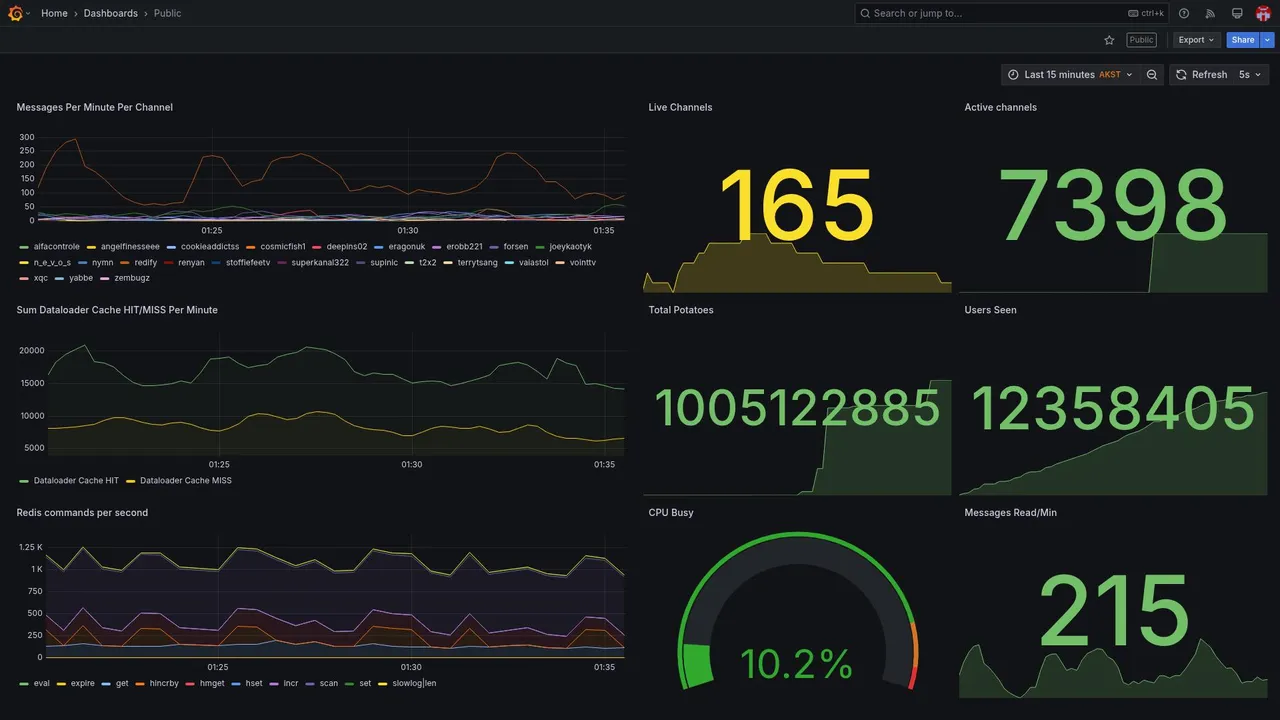
Task: Open Active channels panel title
Action: coord(1000,107)
